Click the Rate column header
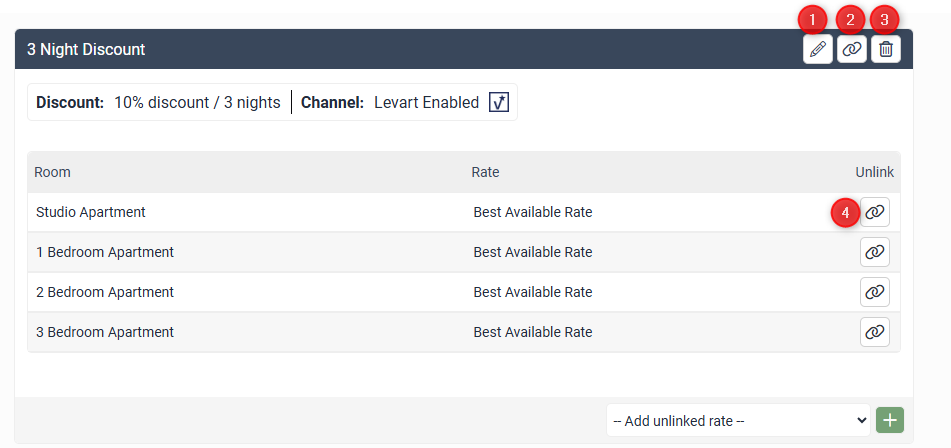This screenshot has width=951, height=448. click(485, 172)
